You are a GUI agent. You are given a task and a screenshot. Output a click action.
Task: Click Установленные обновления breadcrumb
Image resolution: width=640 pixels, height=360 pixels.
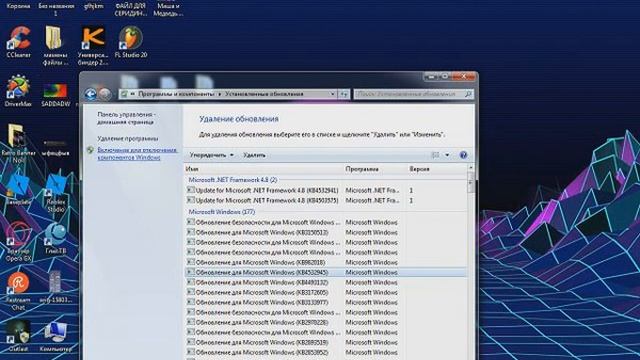[x=264, y=94]
